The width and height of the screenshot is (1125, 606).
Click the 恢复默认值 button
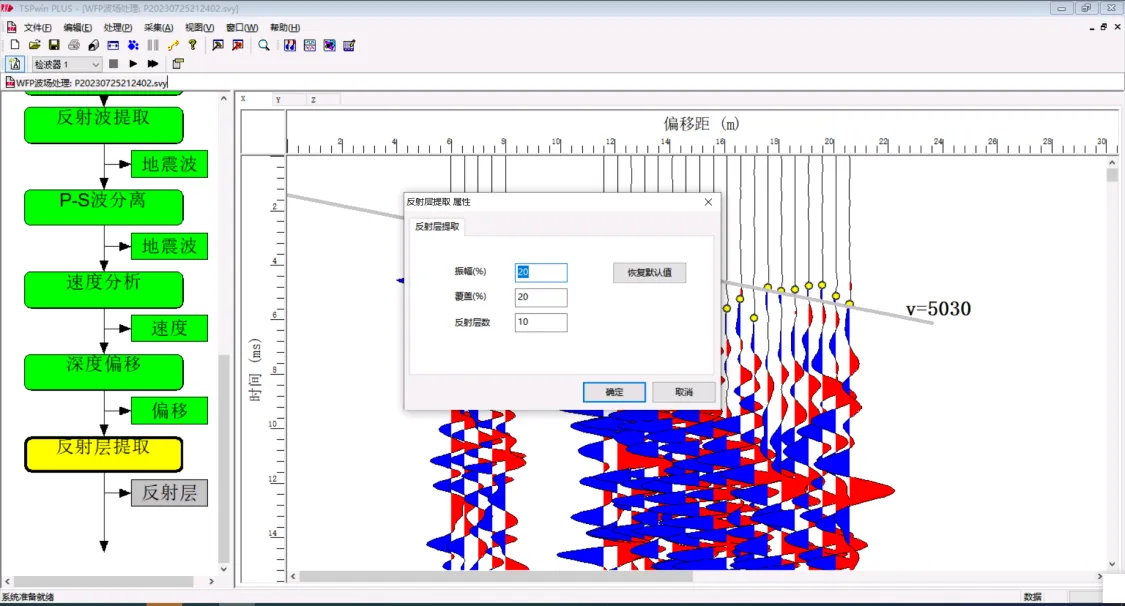coord(649,273)
